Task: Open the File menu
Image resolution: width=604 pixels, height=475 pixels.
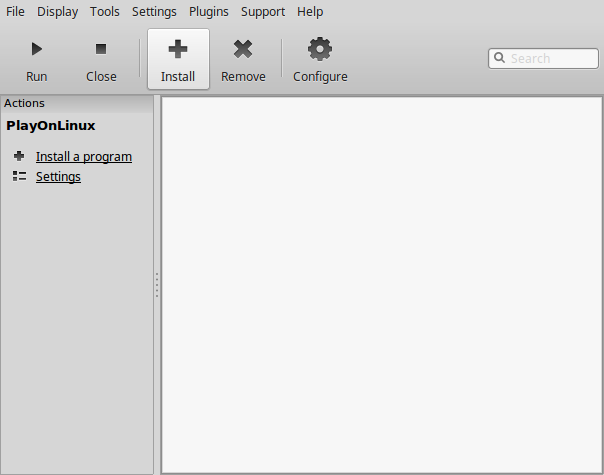Action: coord(15,12)
